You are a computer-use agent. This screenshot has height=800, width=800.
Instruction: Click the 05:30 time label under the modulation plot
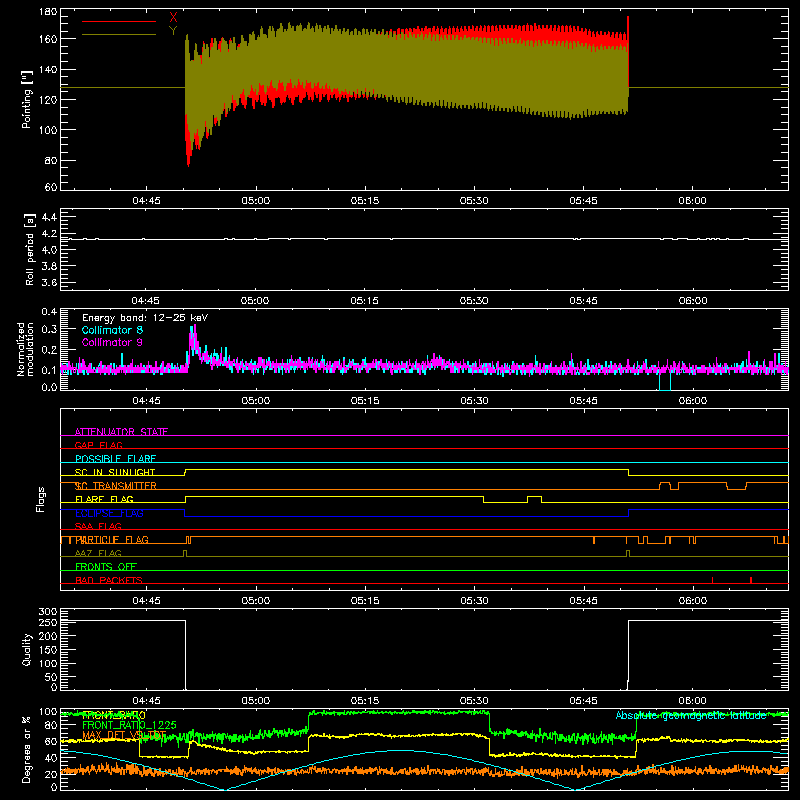474,401
